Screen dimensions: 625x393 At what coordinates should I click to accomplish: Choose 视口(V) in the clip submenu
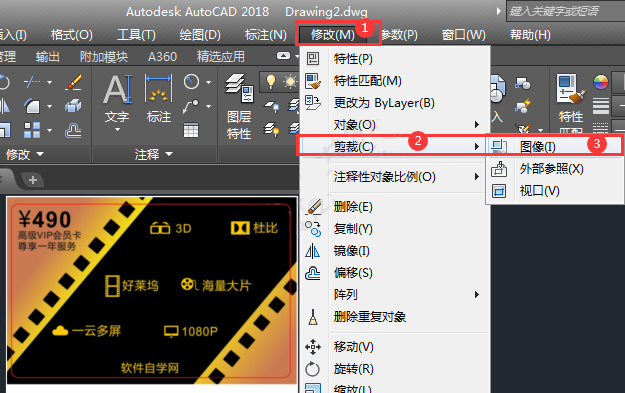click(x=554, y=191)
